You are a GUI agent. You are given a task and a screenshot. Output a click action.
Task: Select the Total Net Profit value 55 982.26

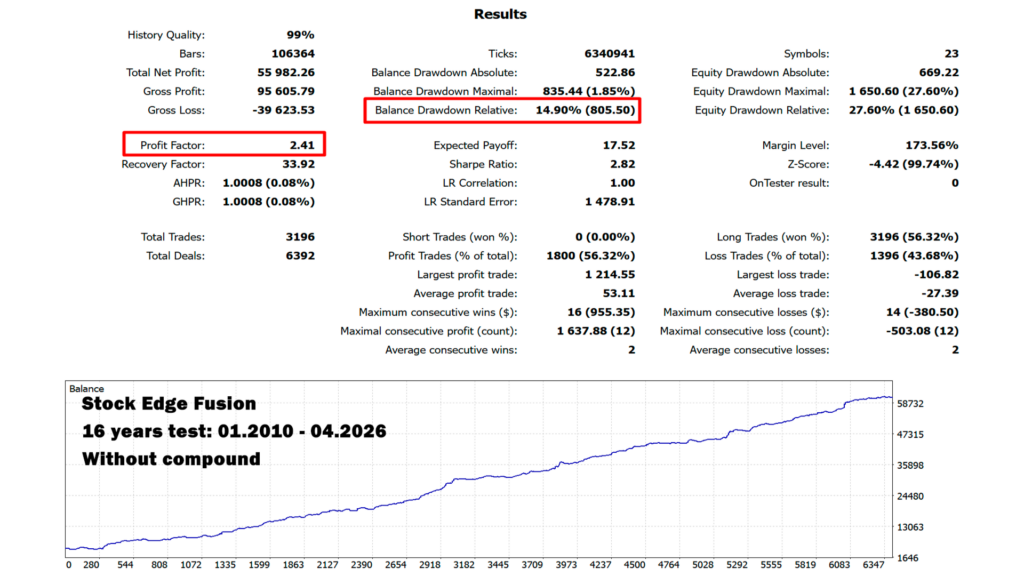[x=286, y=72]
